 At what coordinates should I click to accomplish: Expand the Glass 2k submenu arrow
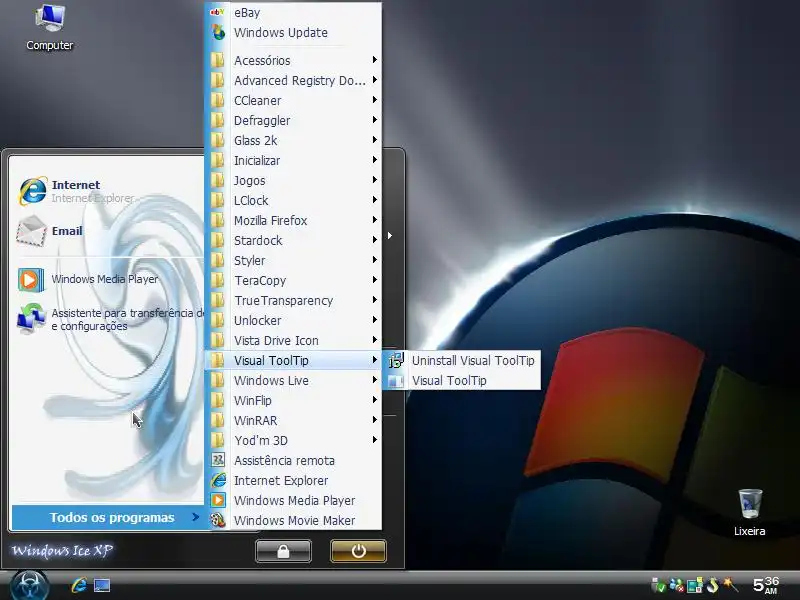point(374,140)
